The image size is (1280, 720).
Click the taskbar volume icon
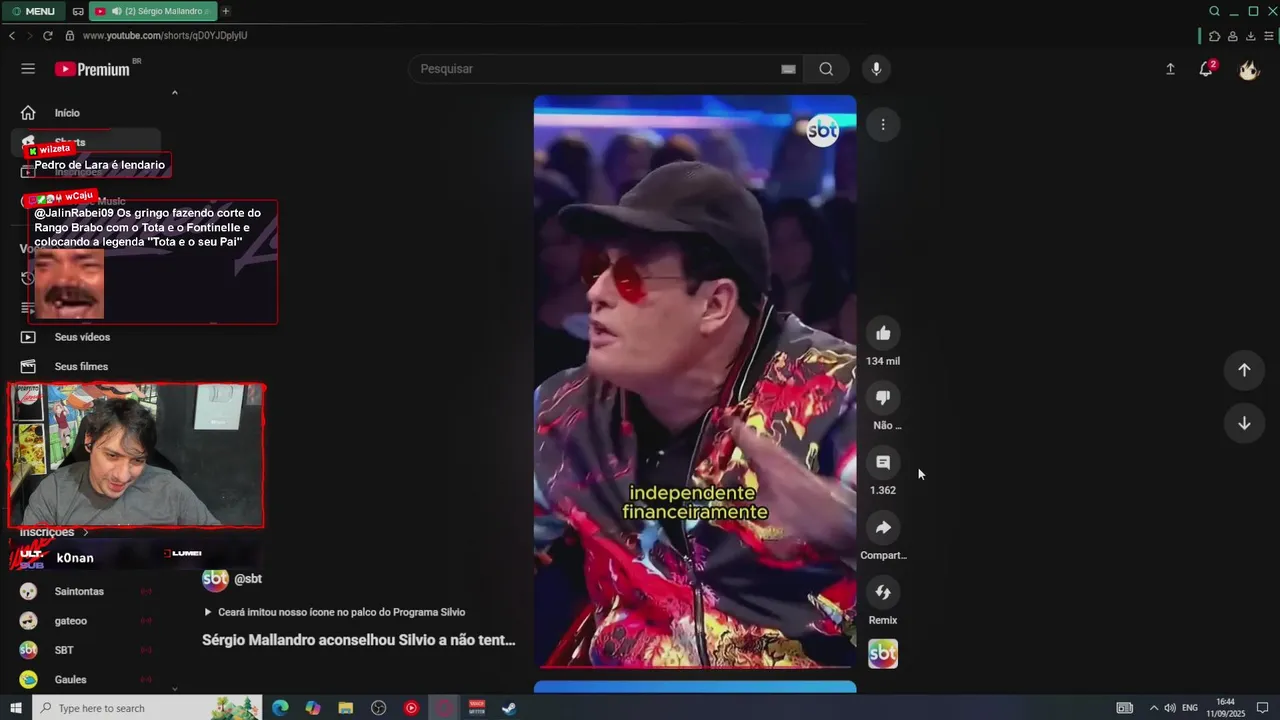[x=1170, y=708]
